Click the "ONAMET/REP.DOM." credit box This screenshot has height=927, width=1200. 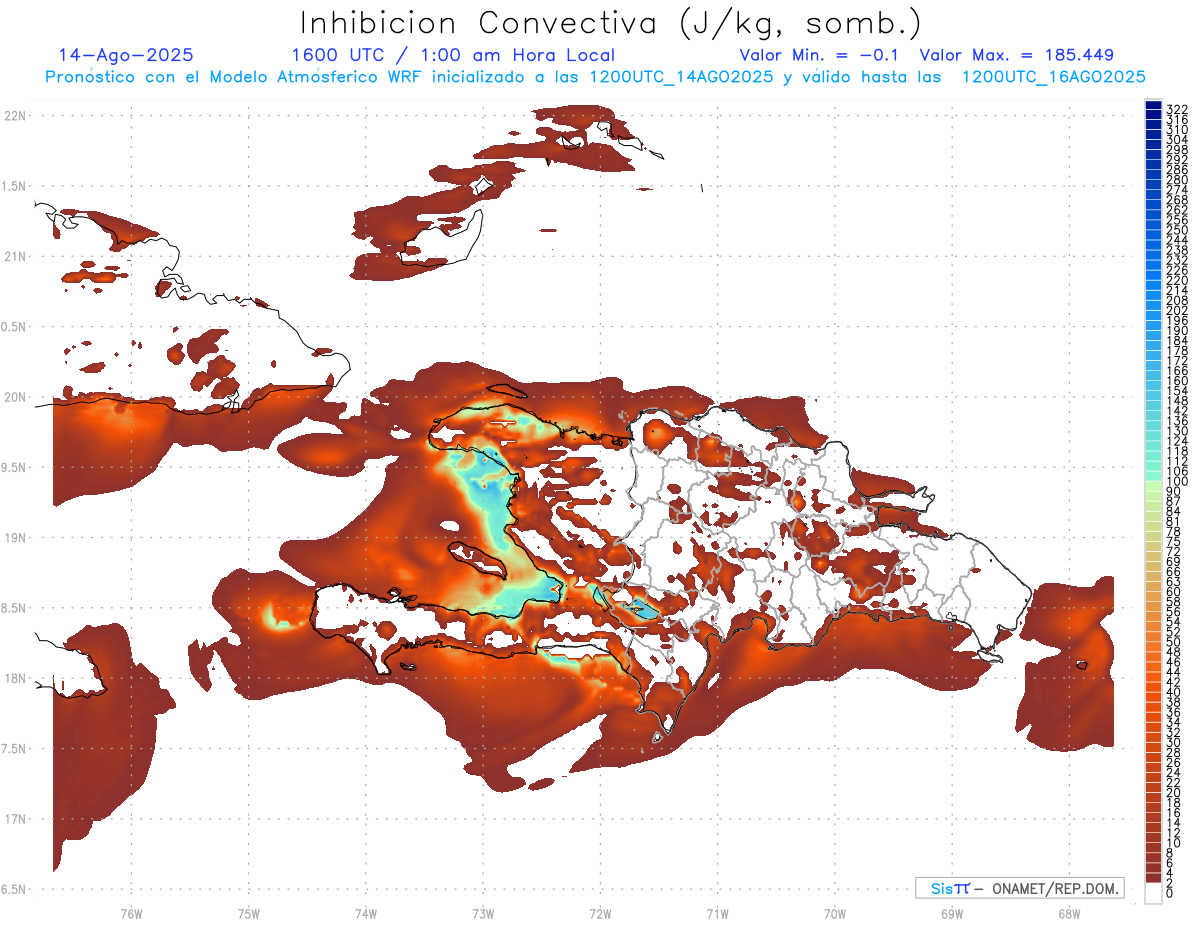tap(1019, 888)
